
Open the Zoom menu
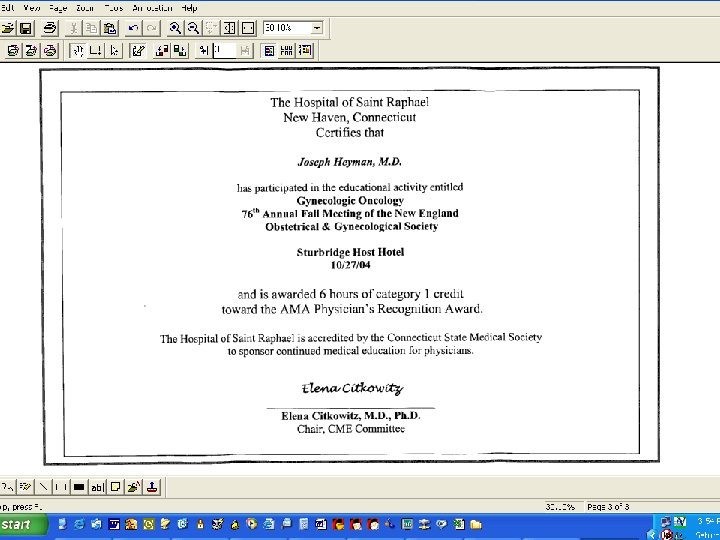[85, 8]
